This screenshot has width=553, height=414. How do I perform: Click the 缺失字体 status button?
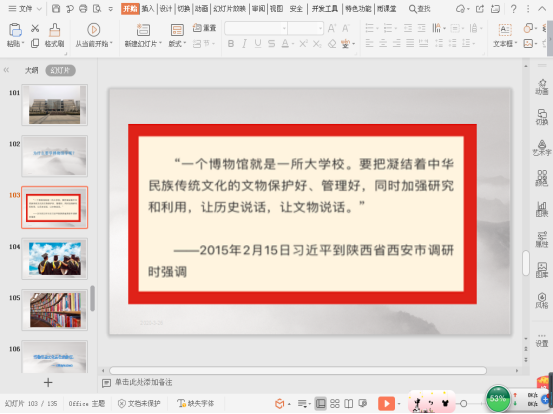pyautogui.click(x=196, y=403)
